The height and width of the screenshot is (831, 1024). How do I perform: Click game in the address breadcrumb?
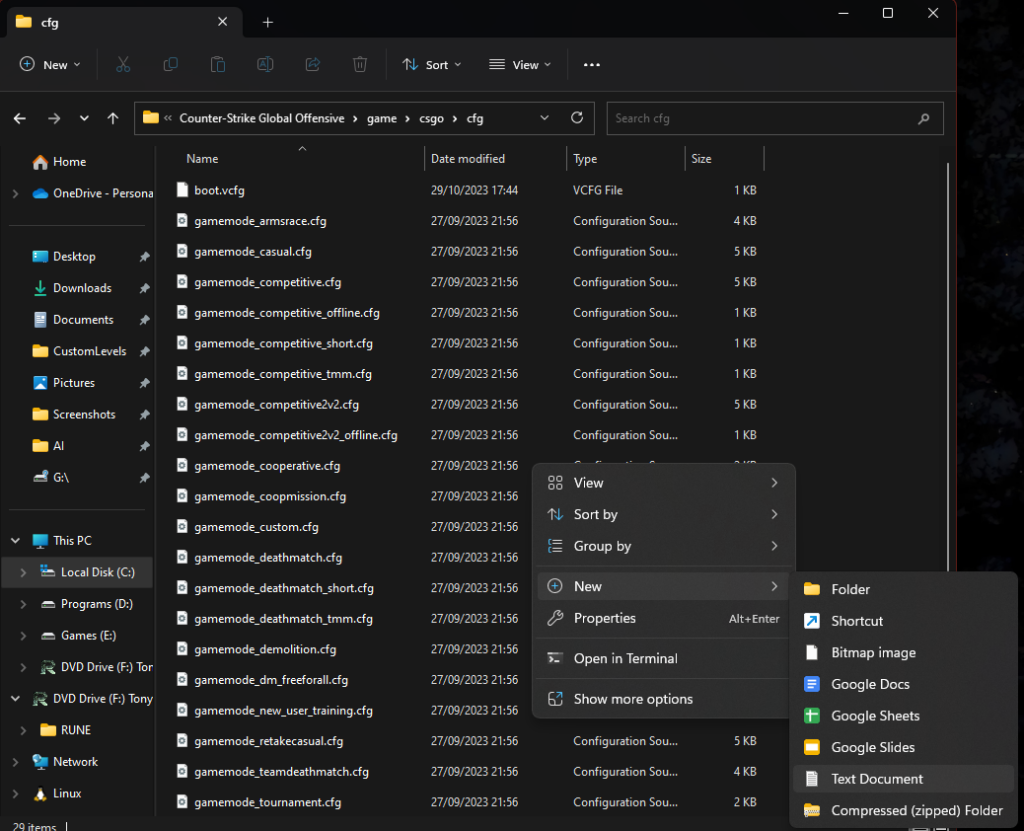coord(382,118)
